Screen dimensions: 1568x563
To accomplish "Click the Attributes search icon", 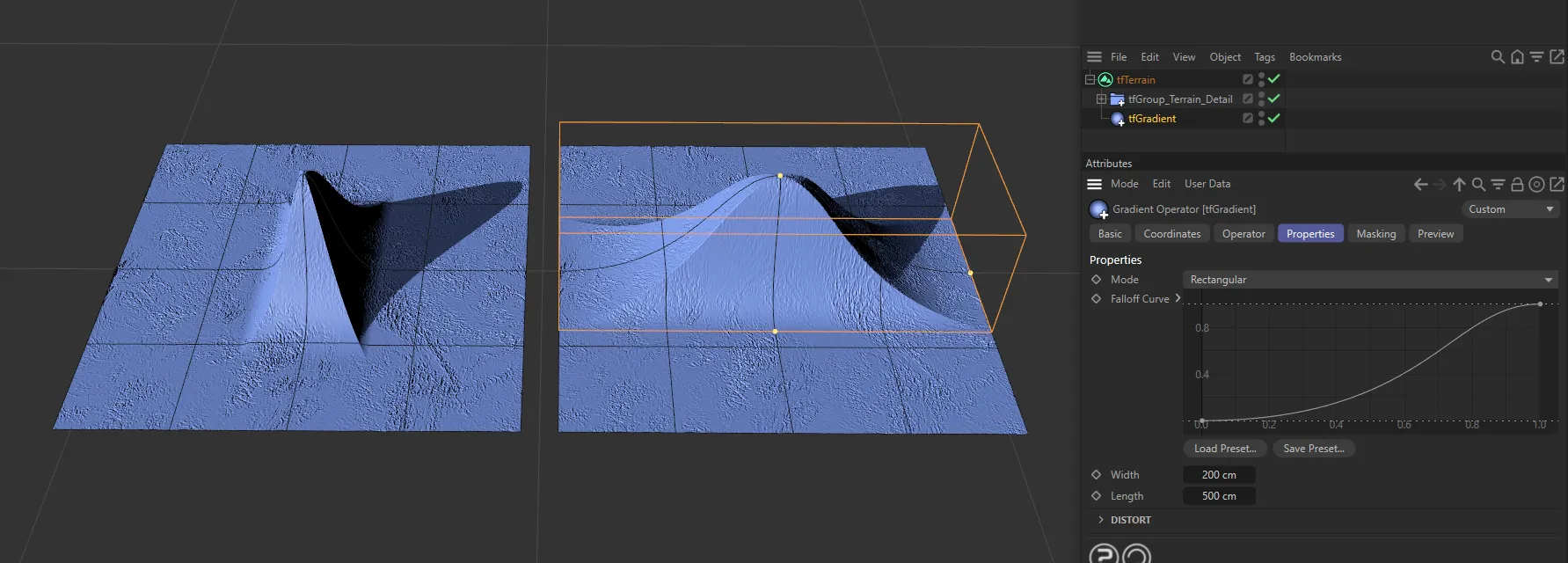I will [x=1478, y=185].
